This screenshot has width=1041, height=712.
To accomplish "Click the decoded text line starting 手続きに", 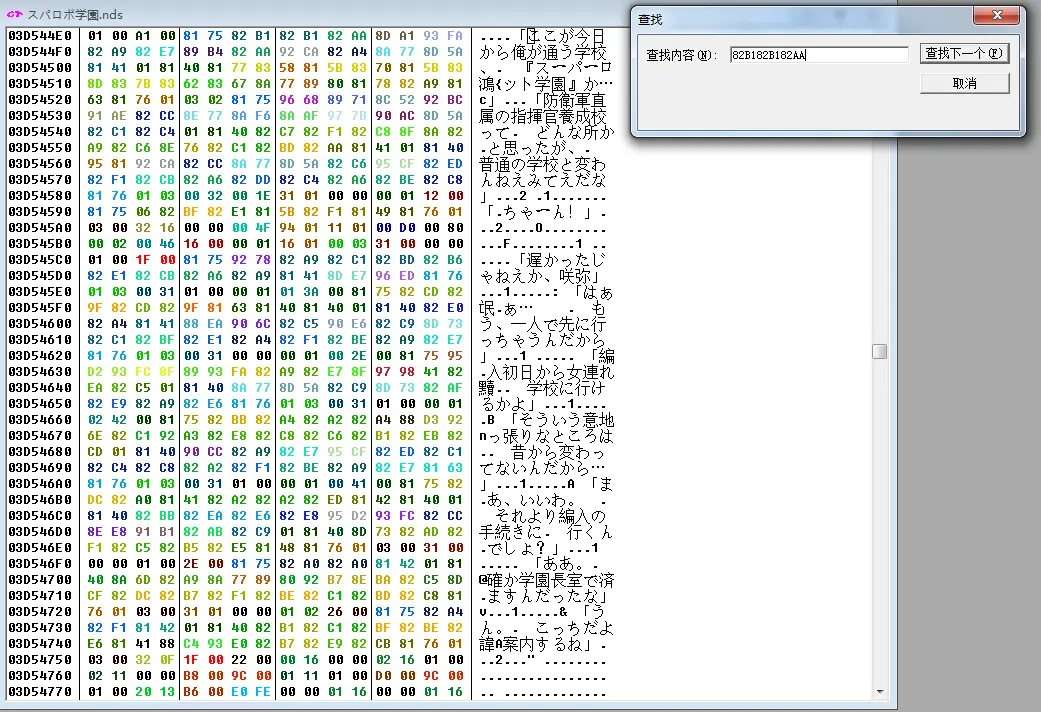I will pos(544,531).
